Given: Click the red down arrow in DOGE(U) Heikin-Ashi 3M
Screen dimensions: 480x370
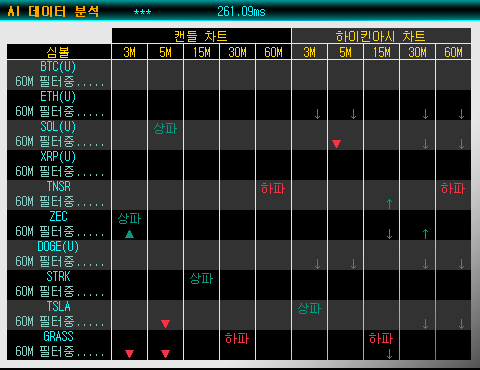Looking at the screenshot, I should pyautogui.click(x=317, y=264).
